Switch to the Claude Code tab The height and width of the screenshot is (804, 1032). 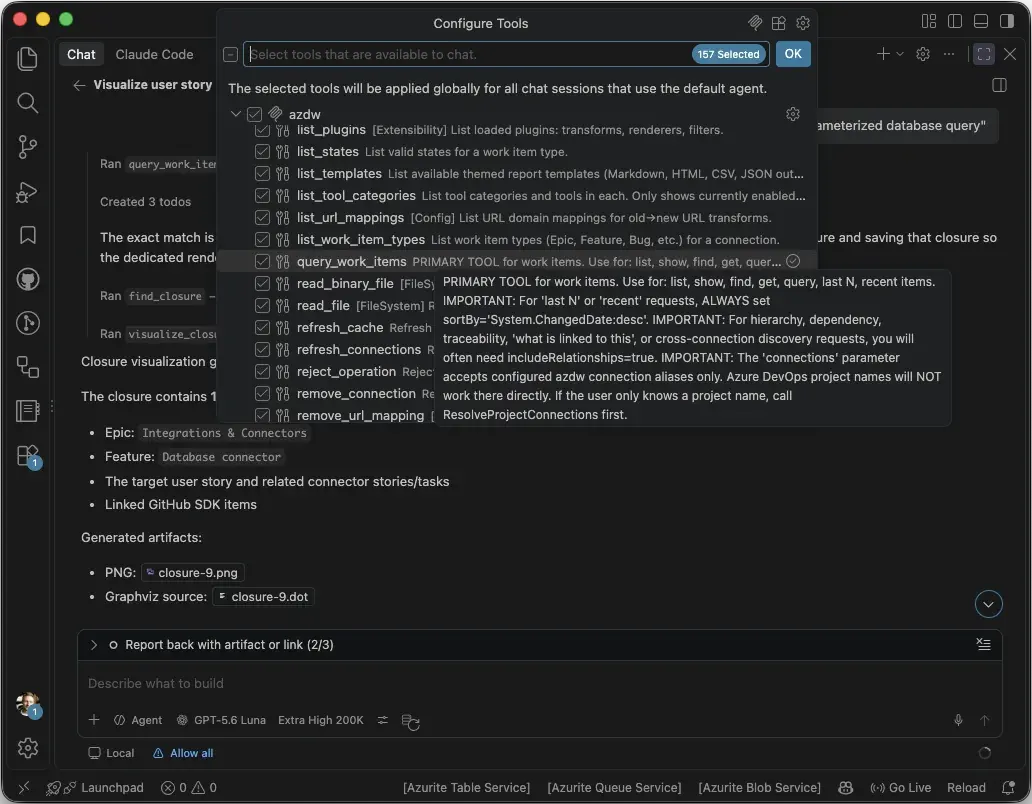(x=155, y=55)
